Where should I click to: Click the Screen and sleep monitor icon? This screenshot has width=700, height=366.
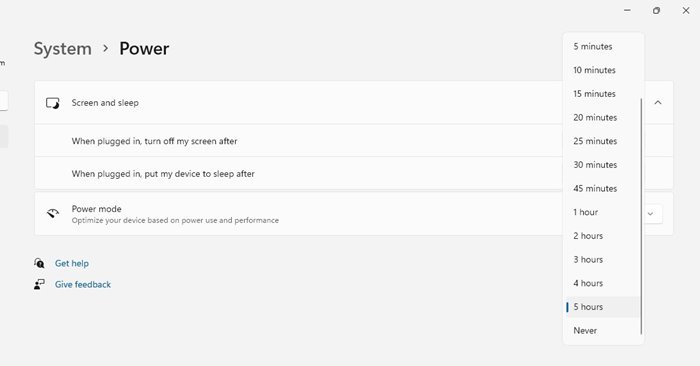(x=53, y=103)
